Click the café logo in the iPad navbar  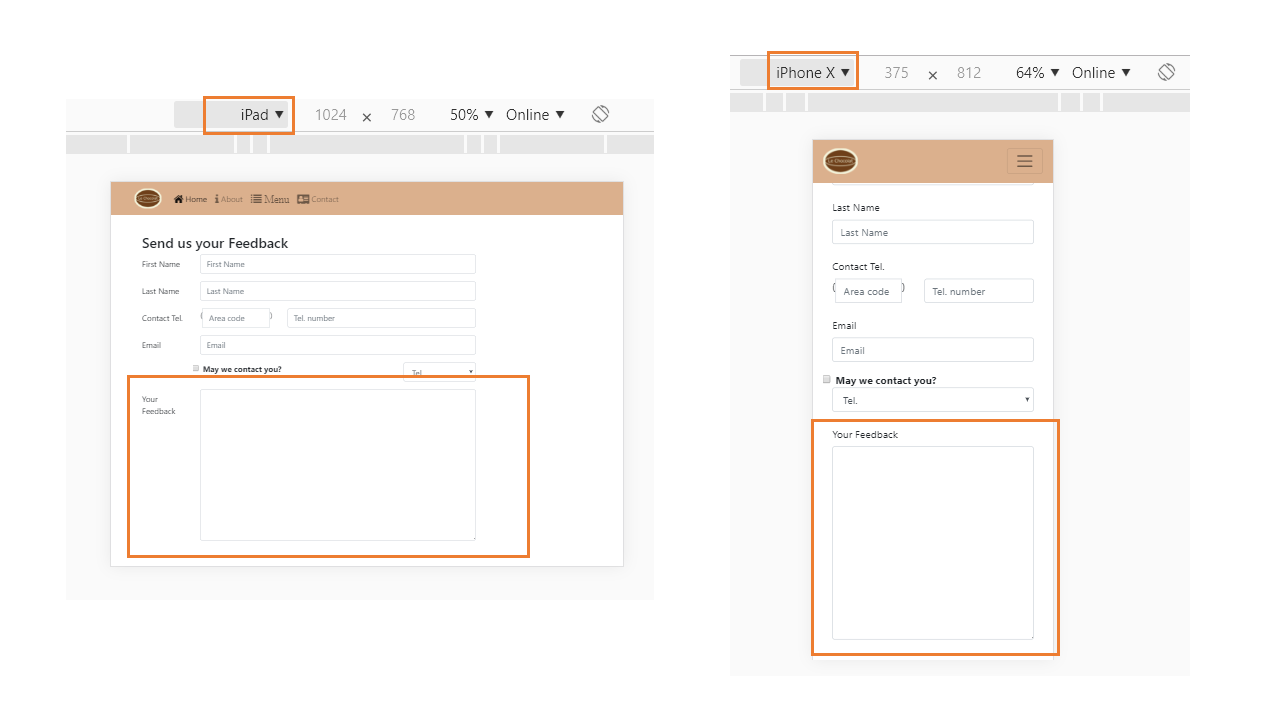148,198
